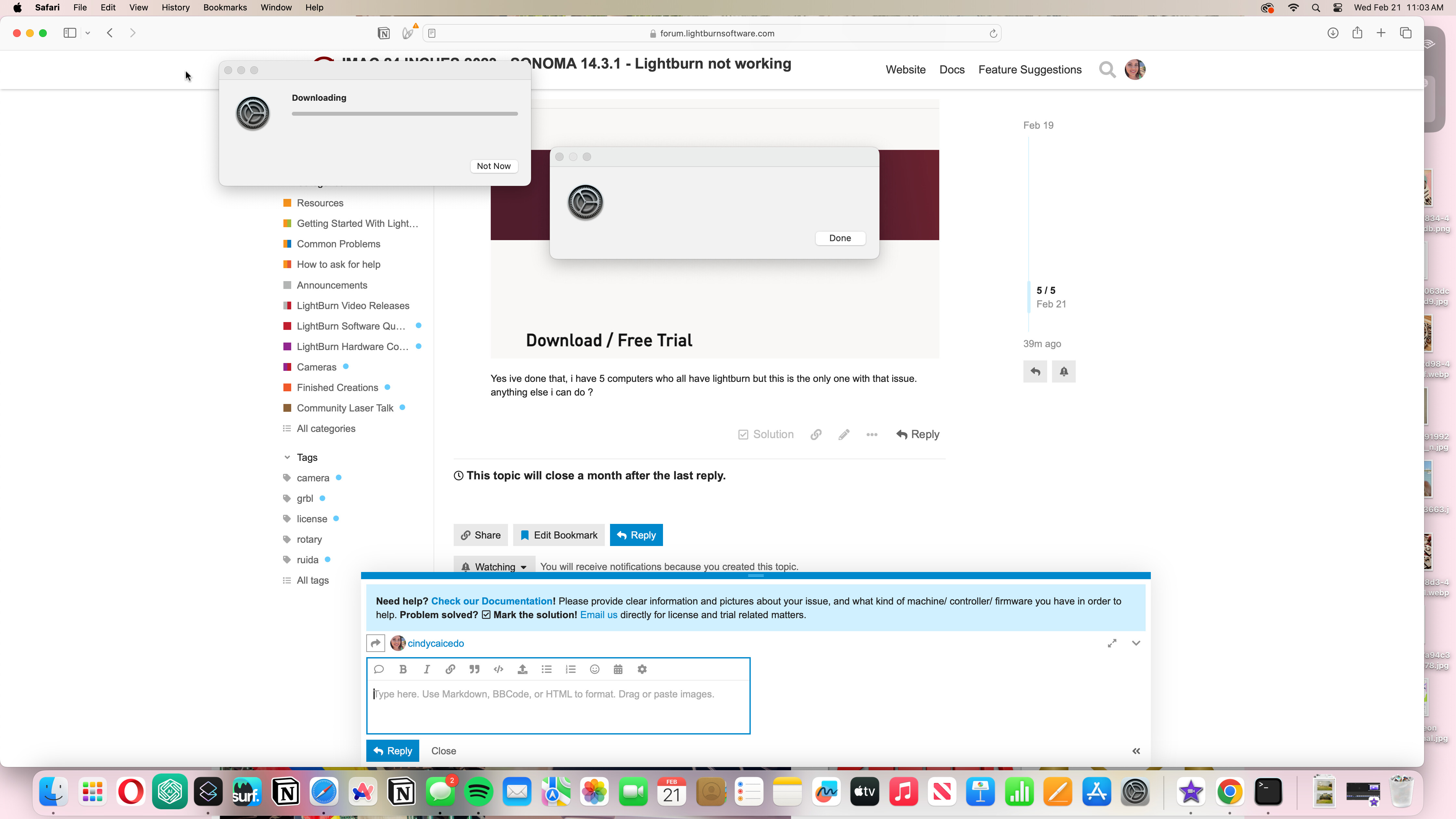Open the Common Problems category

(338, 244)
